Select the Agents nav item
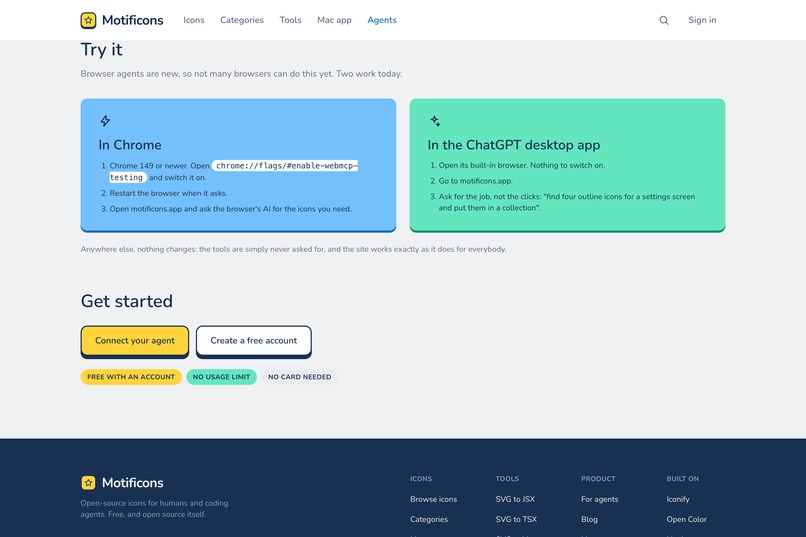This screenshot has width=806, height=537. 382,20
